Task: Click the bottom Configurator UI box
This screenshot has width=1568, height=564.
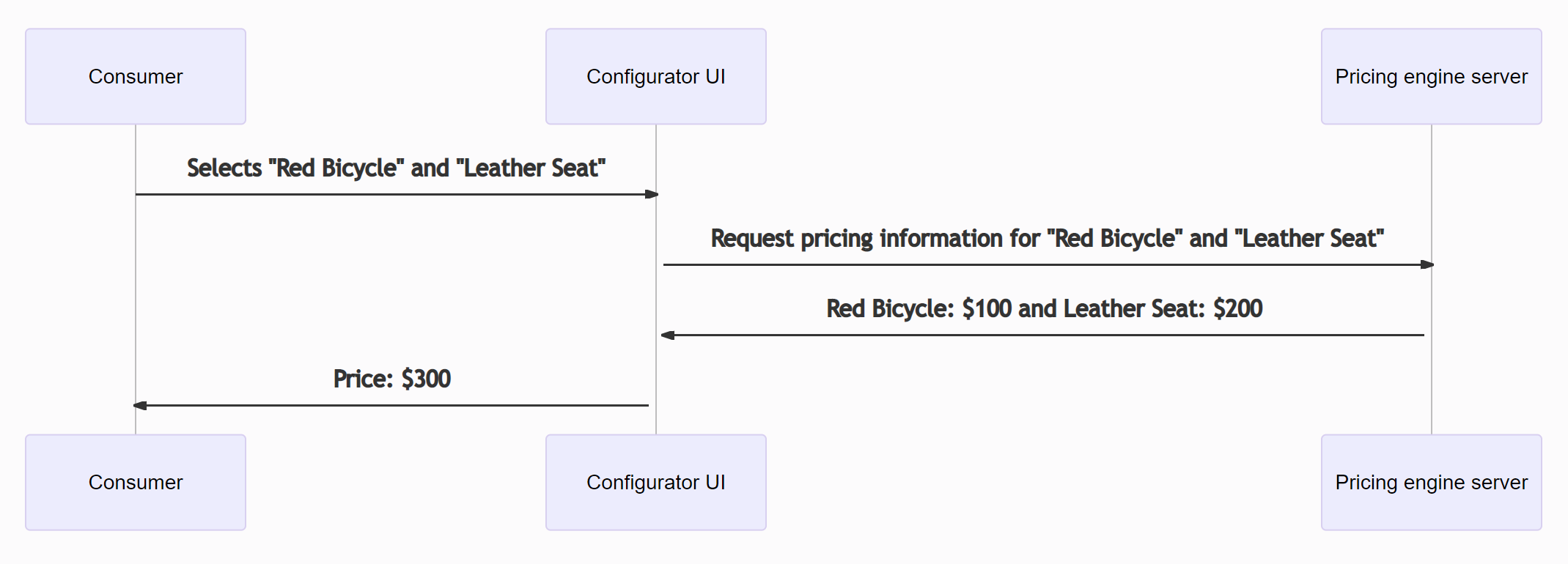Action: point(655,482)
